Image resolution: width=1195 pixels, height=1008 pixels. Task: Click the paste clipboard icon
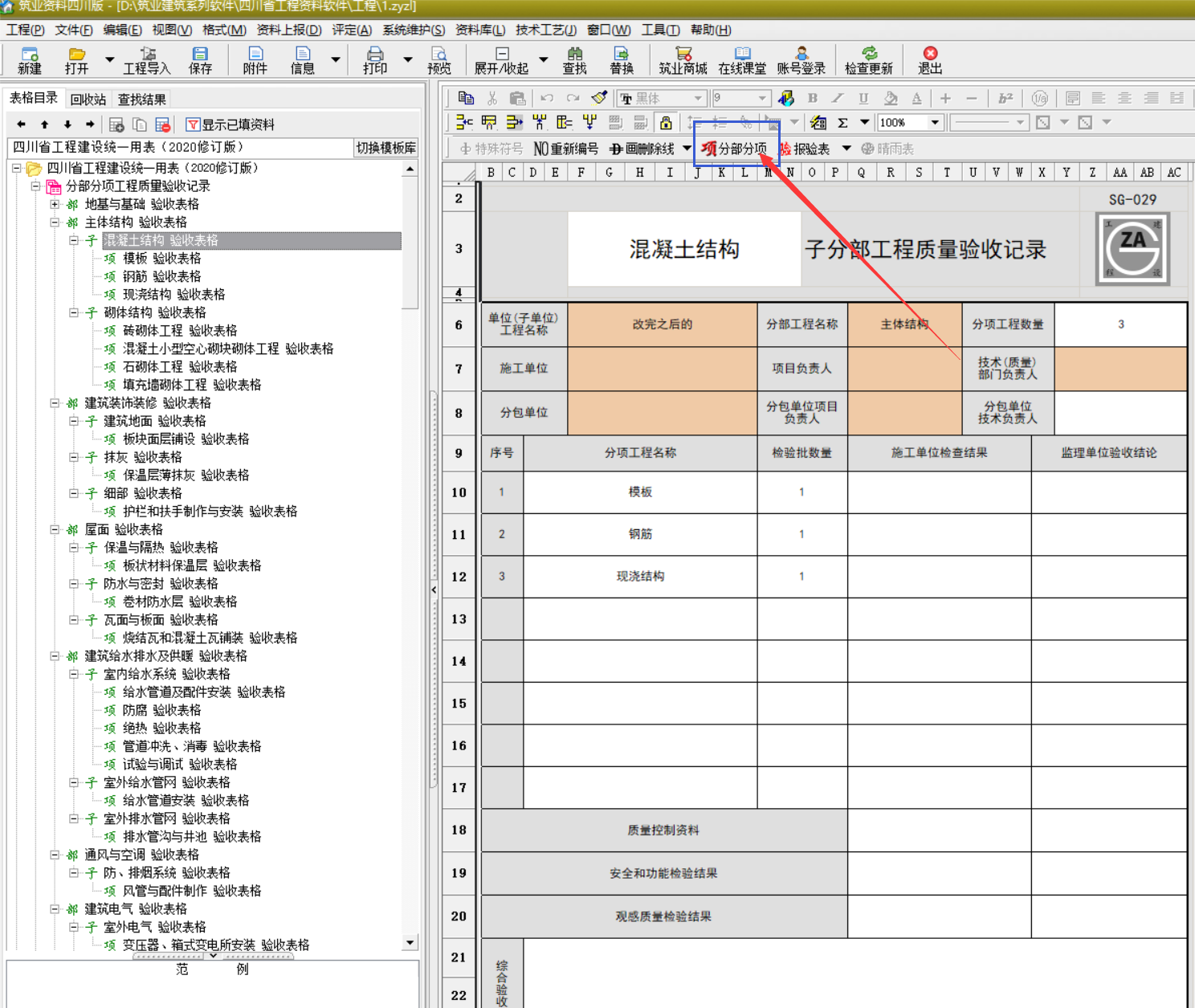tap(518, 98)
